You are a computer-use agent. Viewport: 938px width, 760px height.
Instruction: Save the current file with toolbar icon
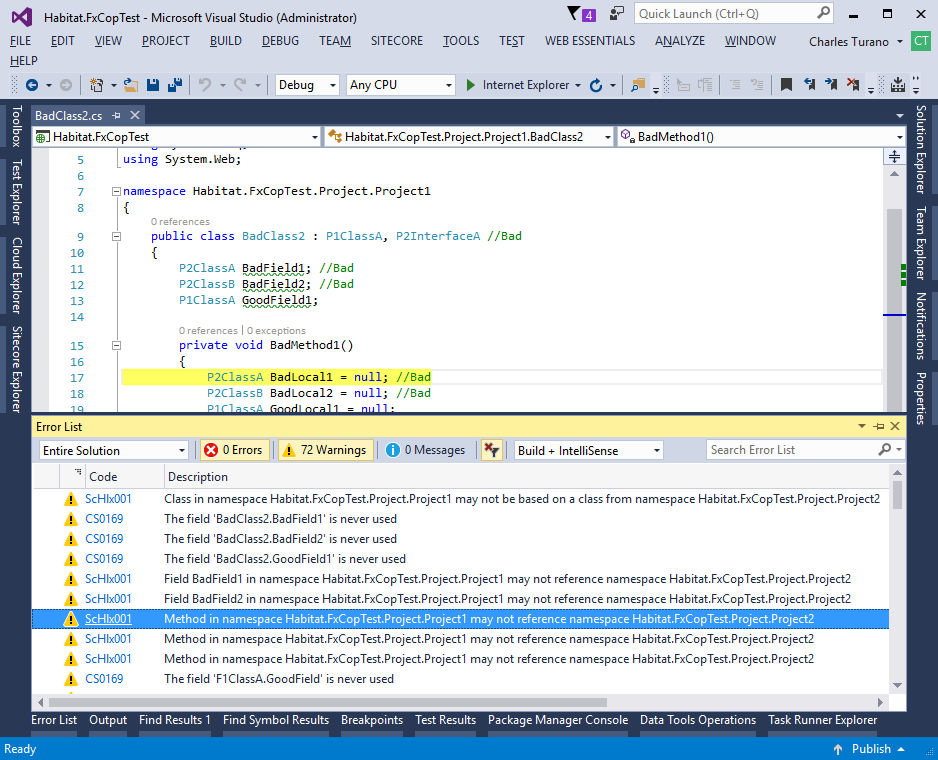tap(153, 86)
